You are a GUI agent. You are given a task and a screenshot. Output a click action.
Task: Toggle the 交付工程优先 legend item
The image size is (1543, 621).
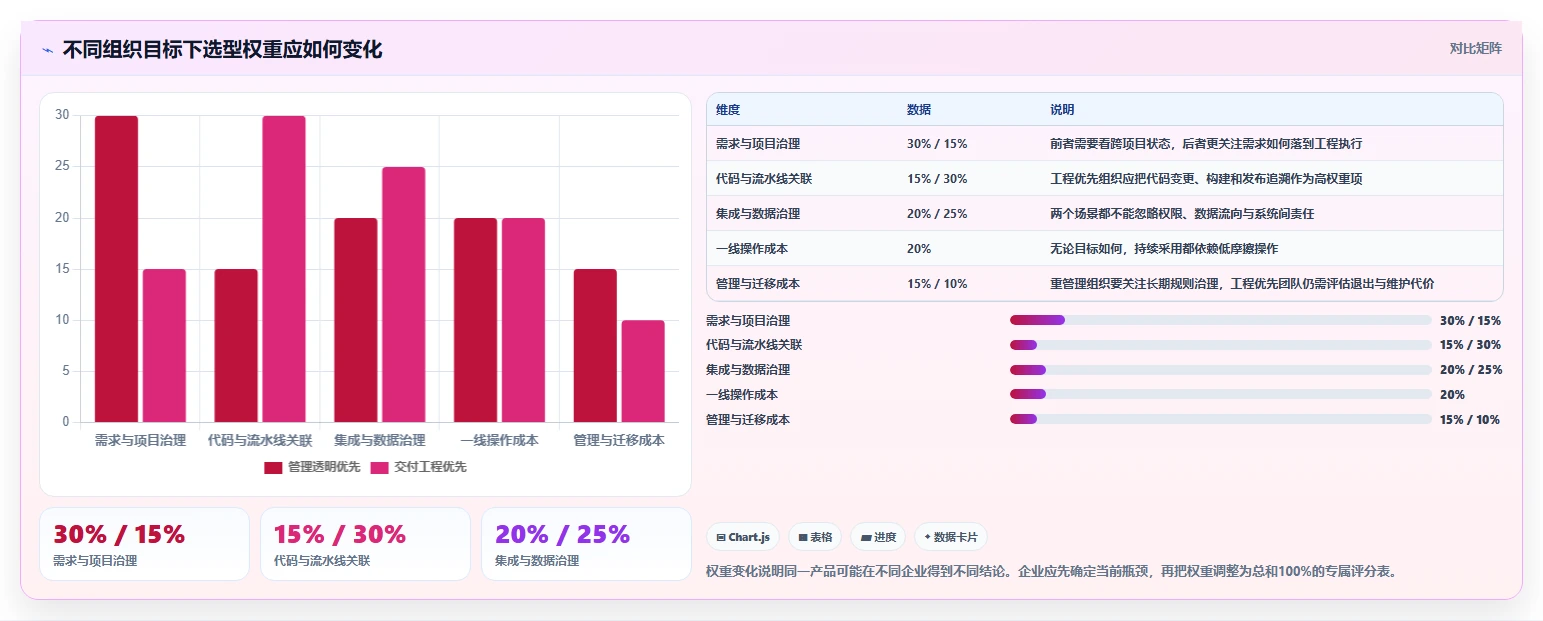pos(418,467)
